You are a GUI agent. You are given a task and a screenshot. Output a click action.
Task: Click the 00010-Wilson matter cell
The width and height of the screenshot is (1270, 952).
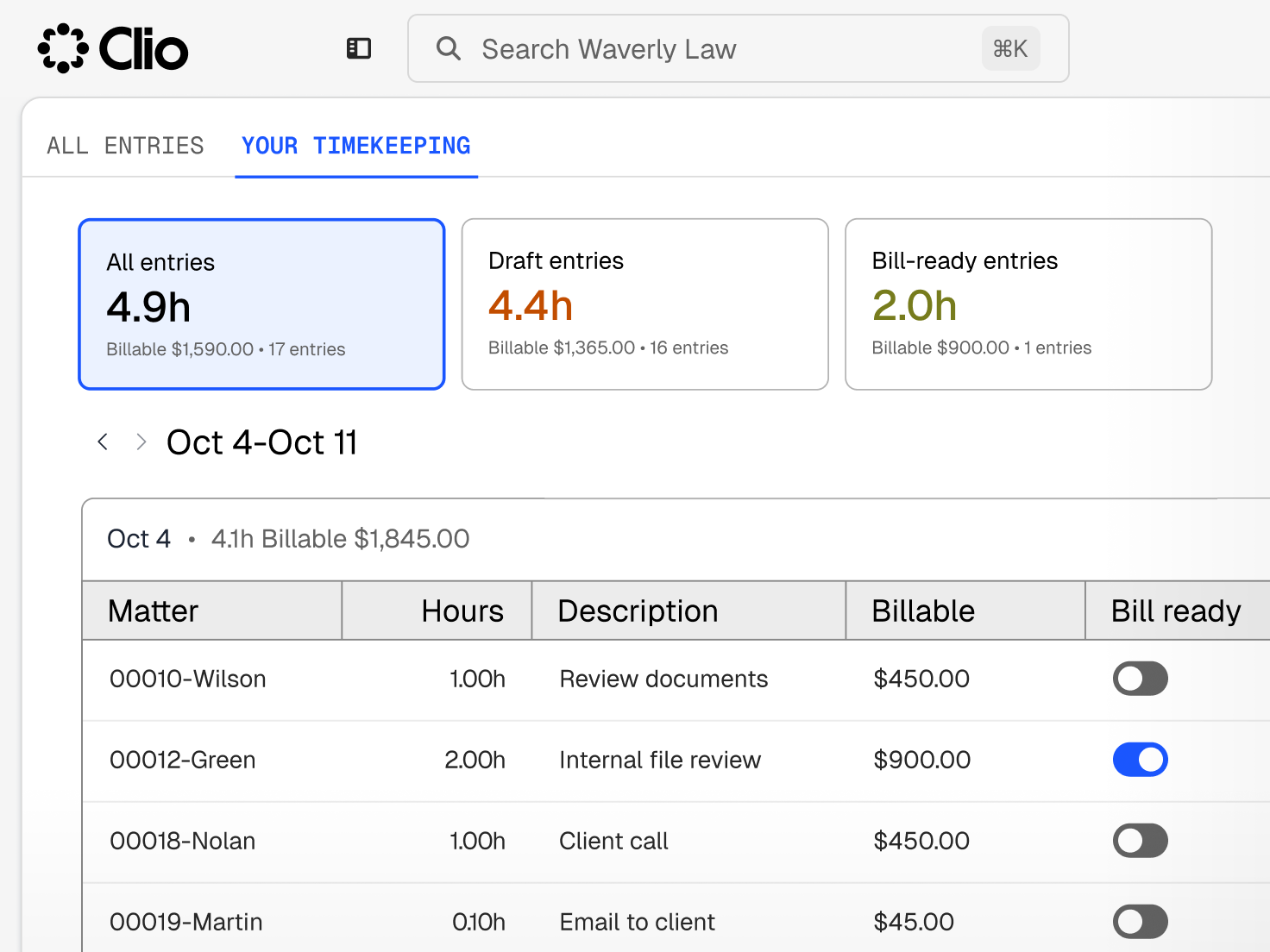click(188, 679)
